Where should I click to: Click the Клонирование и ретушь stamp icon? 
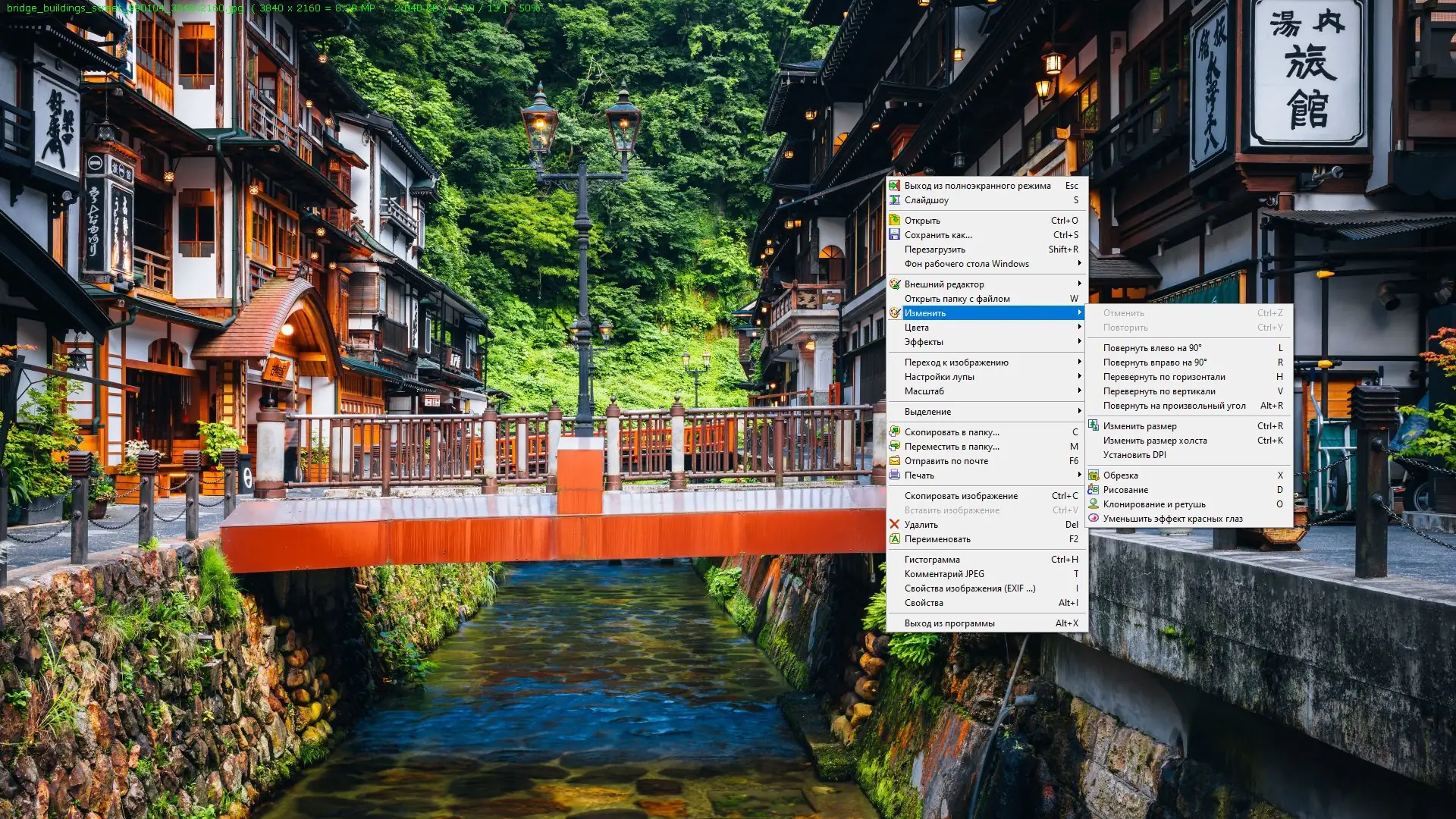(1094, 504)
